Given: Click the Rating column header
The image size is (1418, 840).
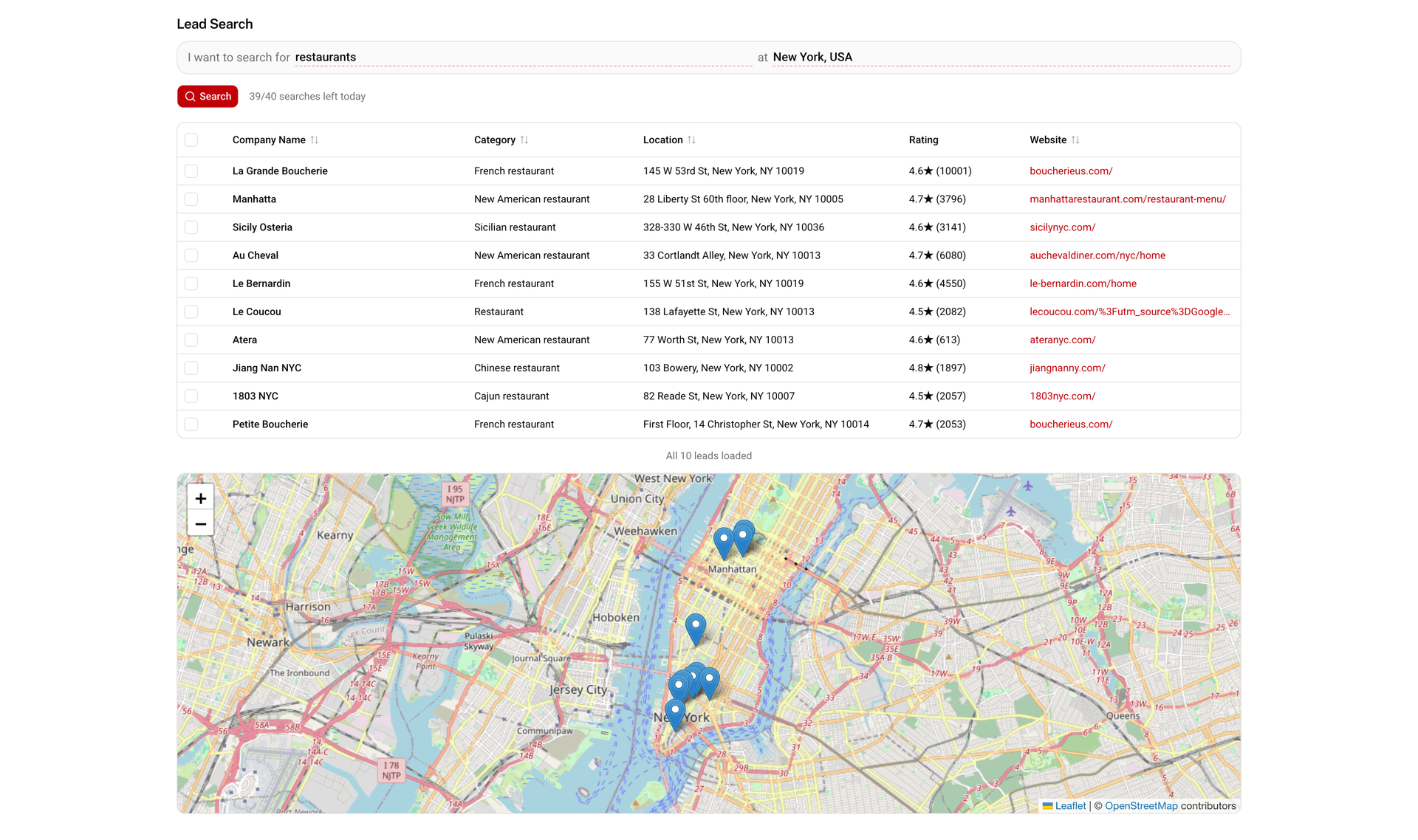Looking at the screenshot, I should pyautogui.click(x=923, y=140).
